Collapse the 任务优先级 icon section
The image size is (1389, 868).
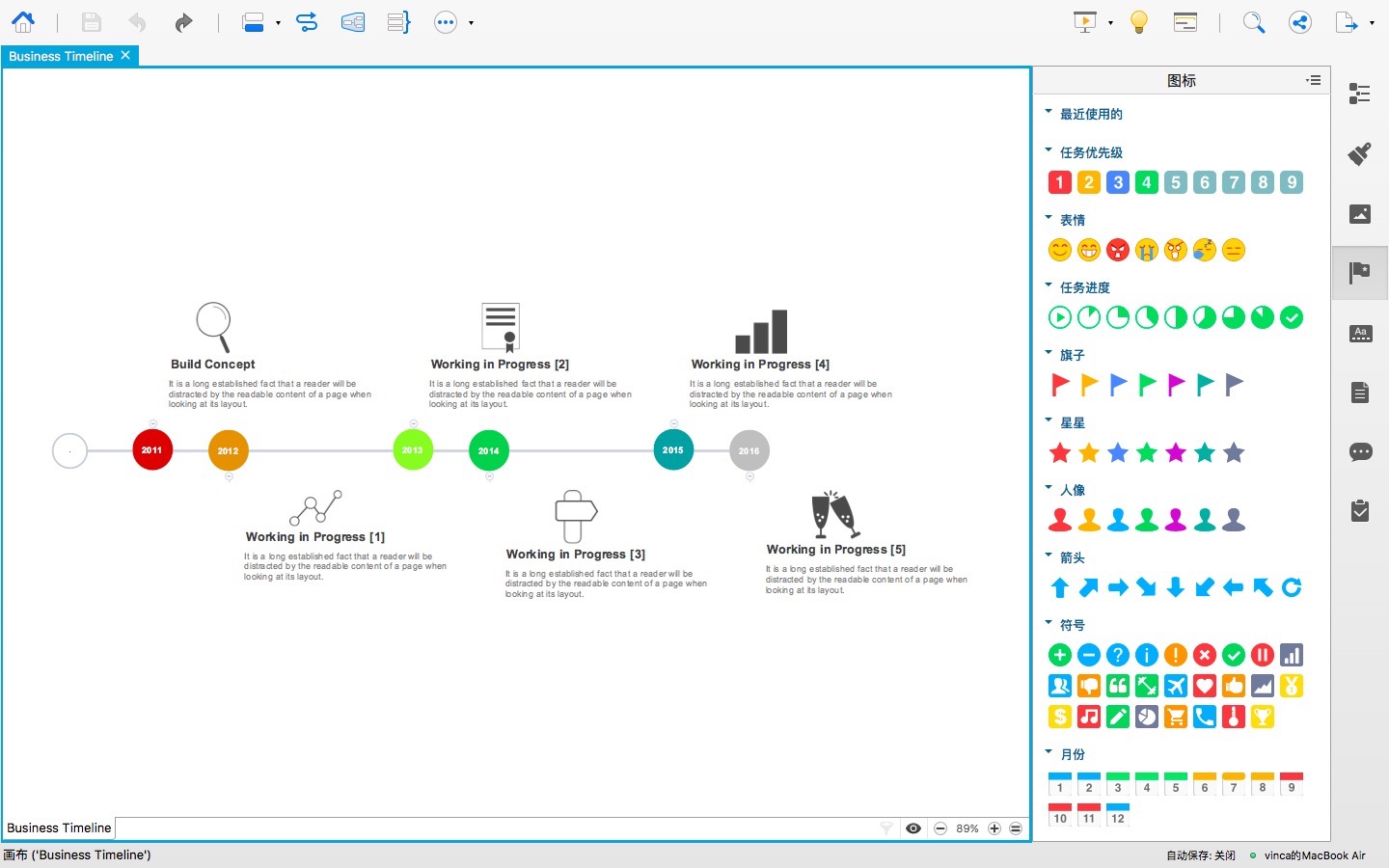(x=1049, y=150)
